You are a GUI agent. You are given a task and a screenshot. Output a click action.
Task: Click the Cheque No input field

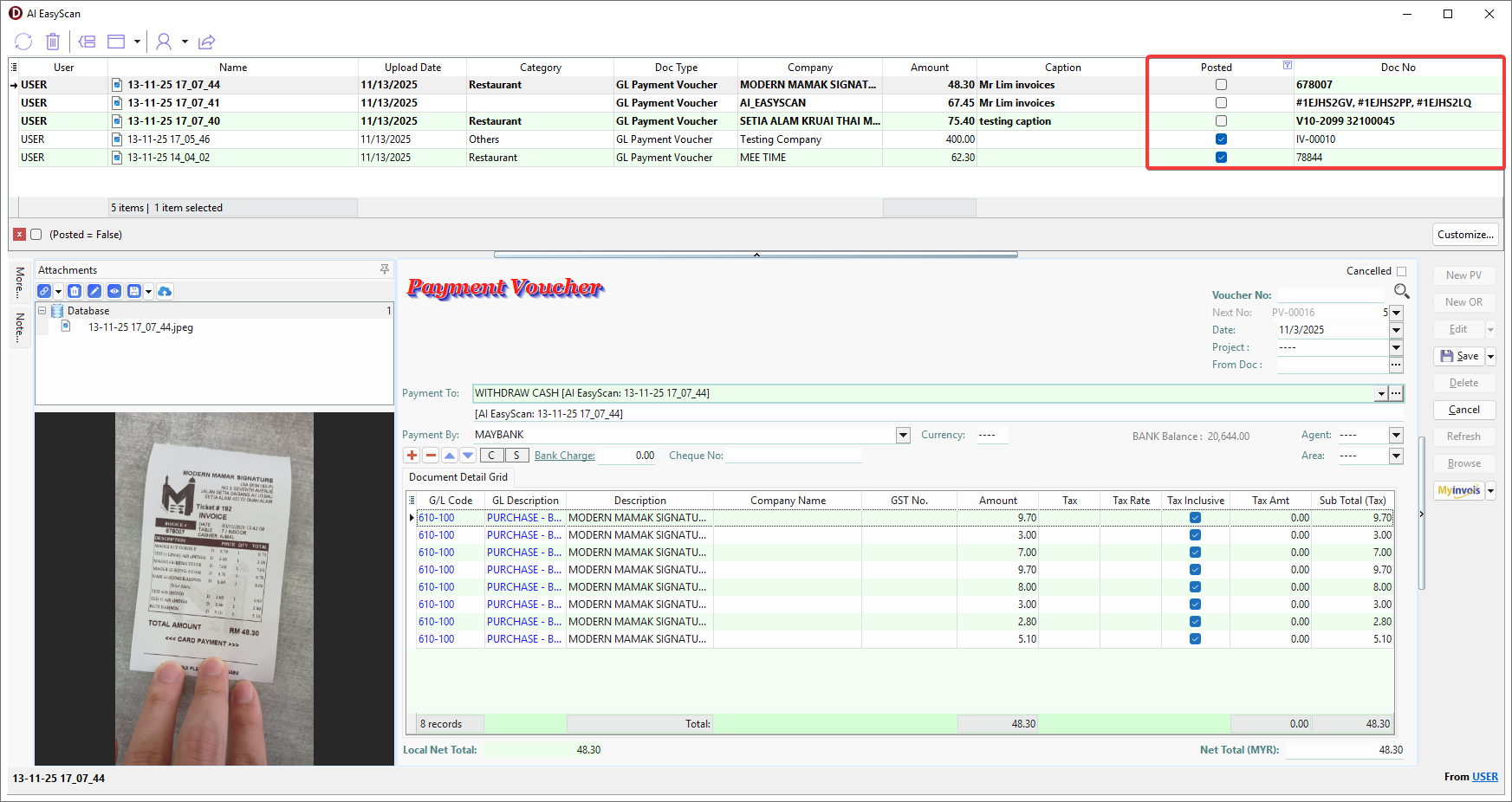click(x=793, y=456)
